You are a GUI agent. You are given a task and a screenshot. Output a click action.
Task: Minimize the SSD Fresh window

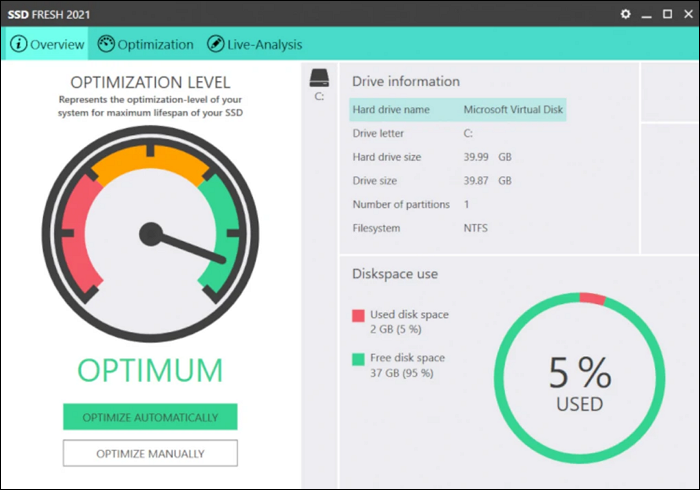(x=646, y=15)
